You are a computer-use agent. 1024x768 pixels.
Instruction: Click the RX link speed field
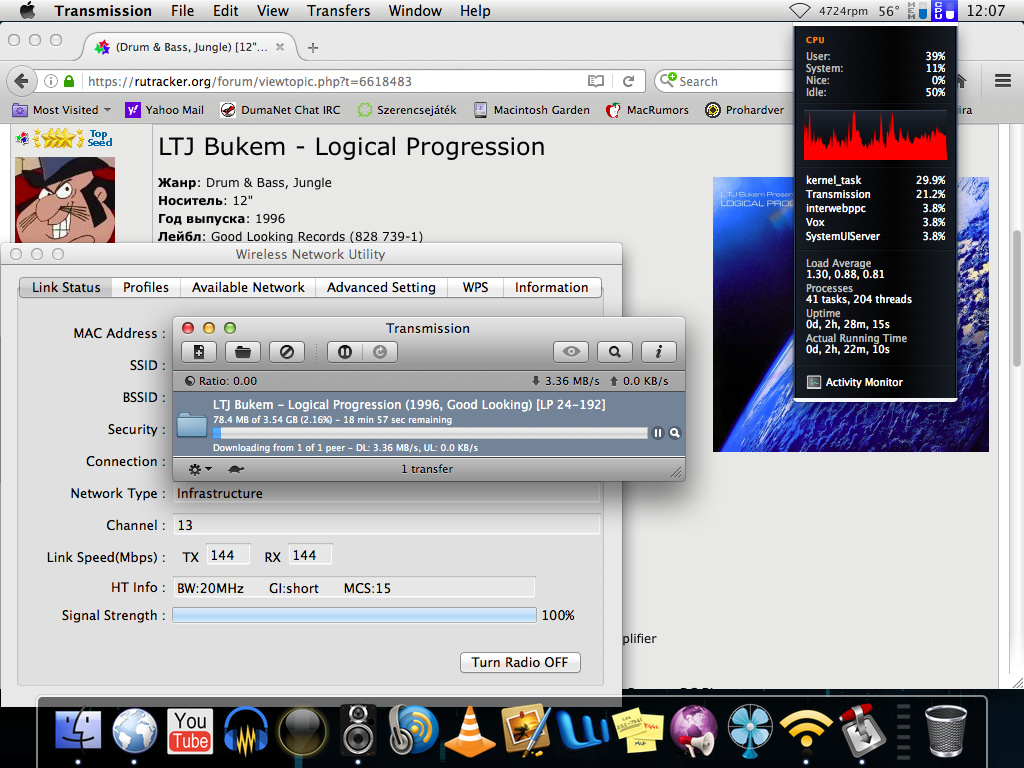coord(310,555)
